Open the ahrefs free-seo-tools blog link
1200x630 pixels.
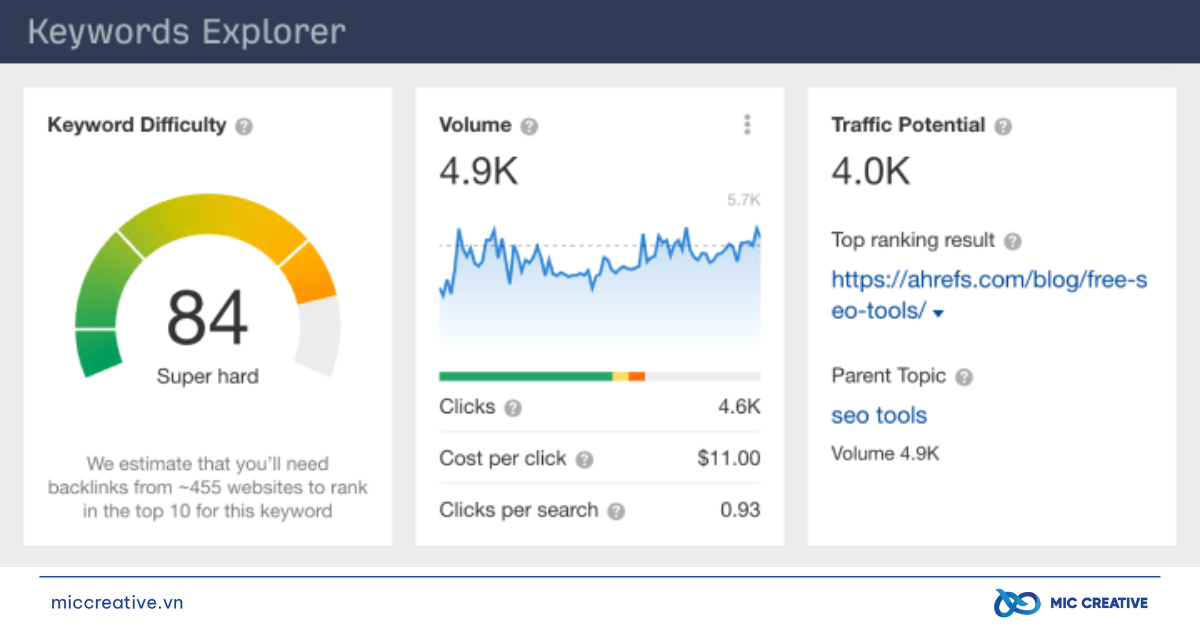coord(988,281)
